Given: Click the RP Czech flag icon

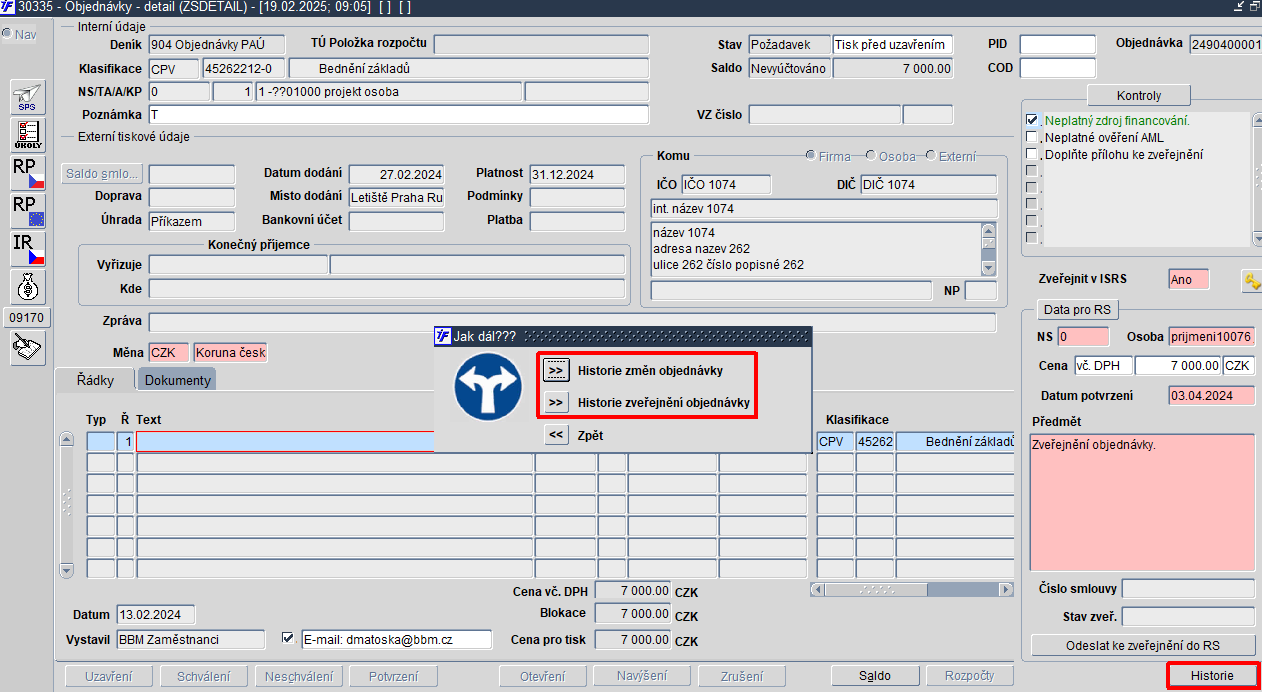Looking at the screenshot, I should click(x=27, y=173).
